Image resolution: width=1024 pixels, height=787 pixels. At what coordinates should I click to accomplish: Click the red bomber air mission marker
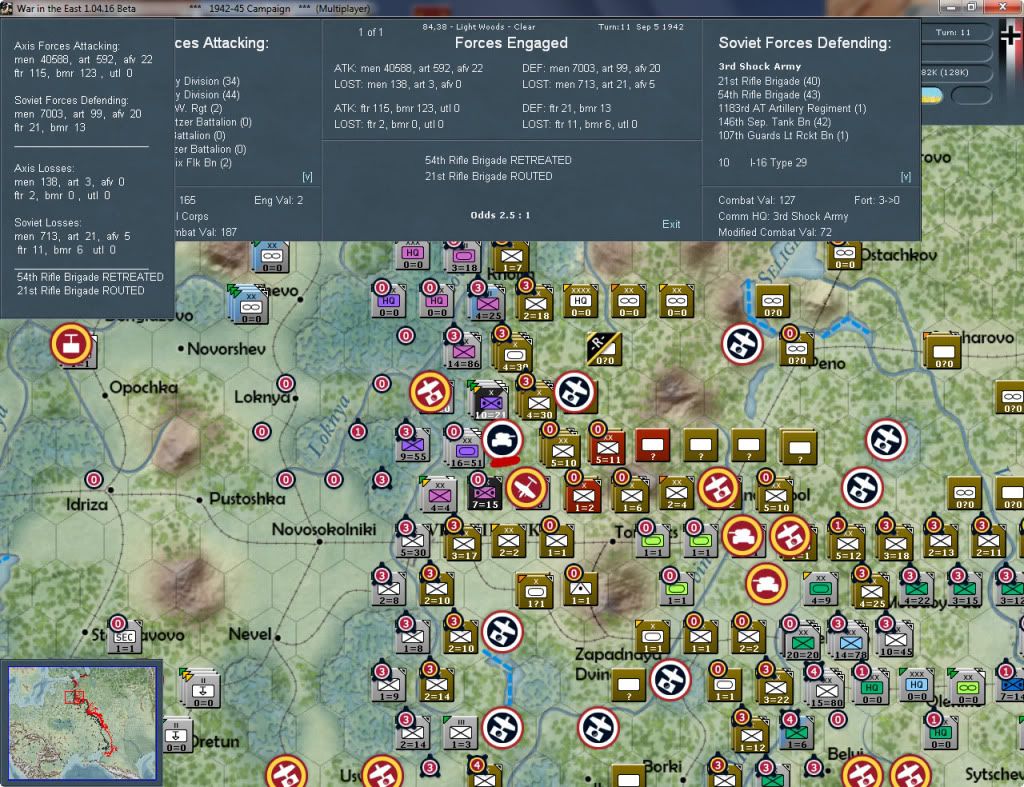pyautogui.click(x=526, y=488)
